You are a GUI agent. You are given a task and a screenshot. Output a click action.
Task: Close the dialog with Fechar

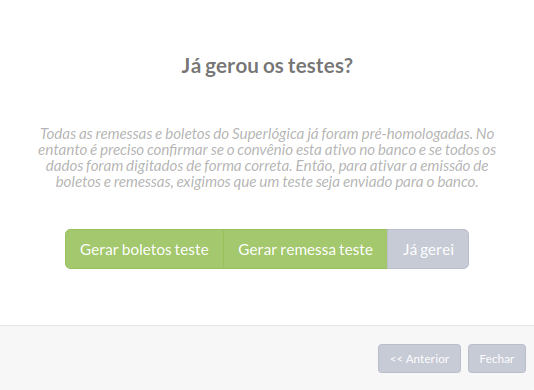tap(497, 358)
